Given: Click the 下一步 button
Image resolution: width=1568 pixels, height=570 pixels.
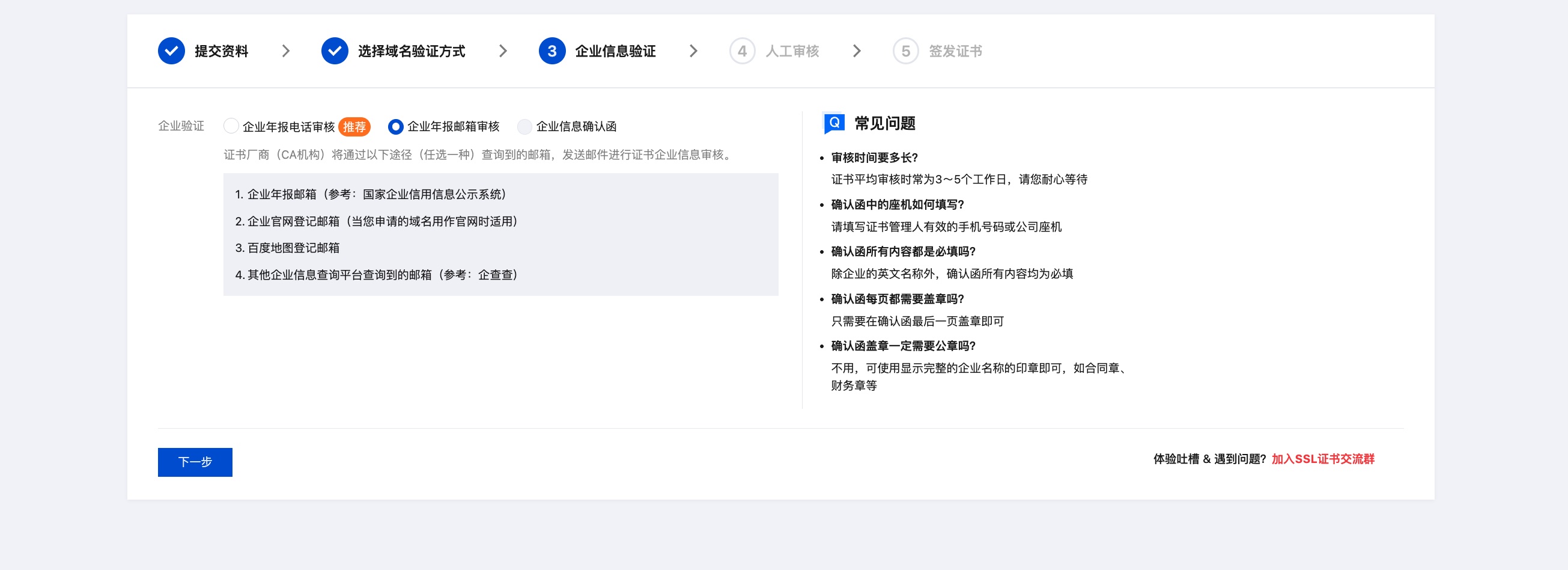Looking at the screenshot, I should coord(195,462).
